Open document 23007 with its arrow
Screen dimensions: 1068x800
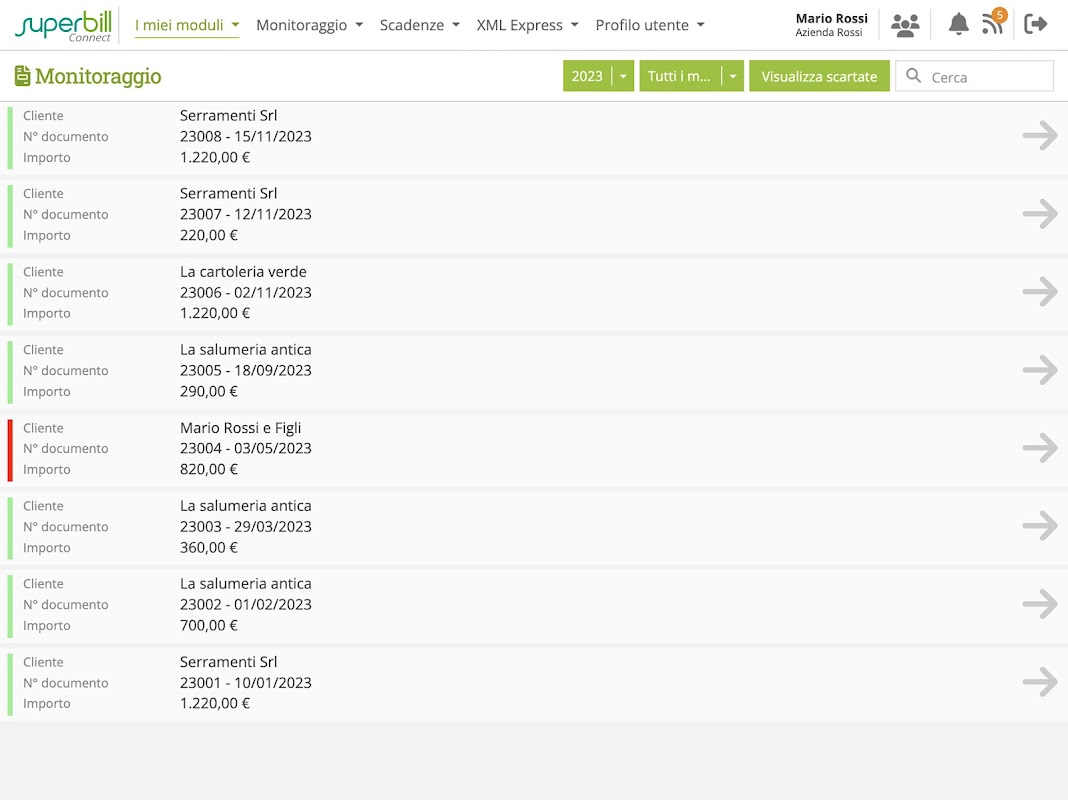pos(1040,214)
